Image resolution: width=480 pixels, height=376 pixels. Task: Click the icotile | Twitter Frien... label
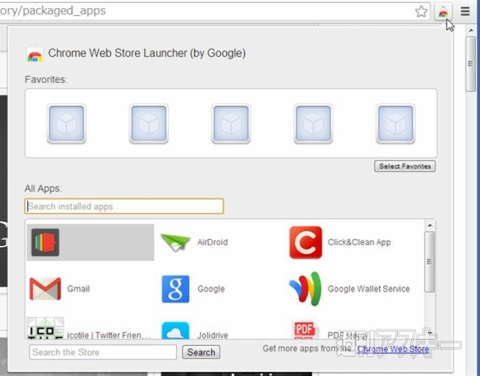coord(109,335)
